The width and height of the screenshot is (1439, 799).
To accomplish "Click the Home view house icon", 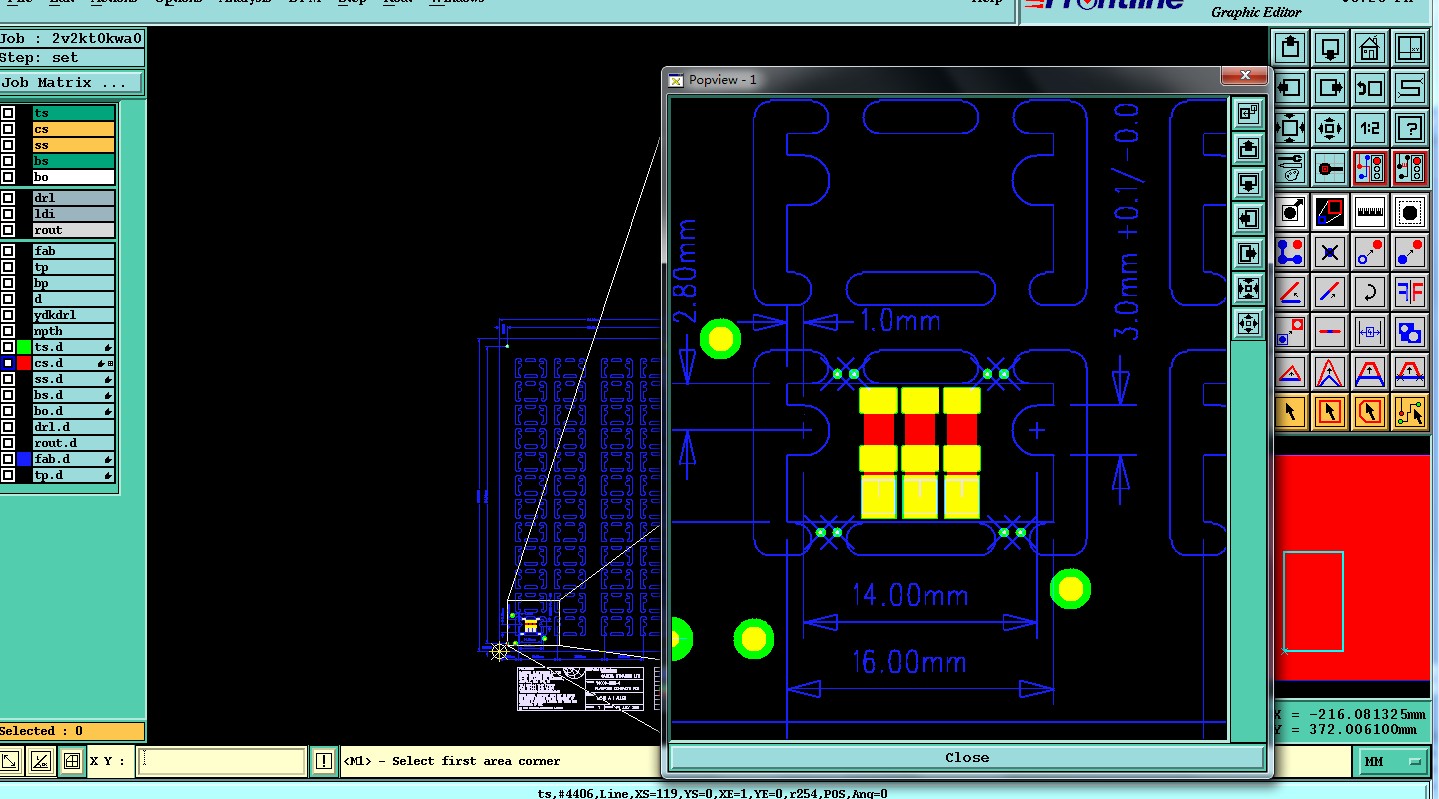I will point(1370,47).
